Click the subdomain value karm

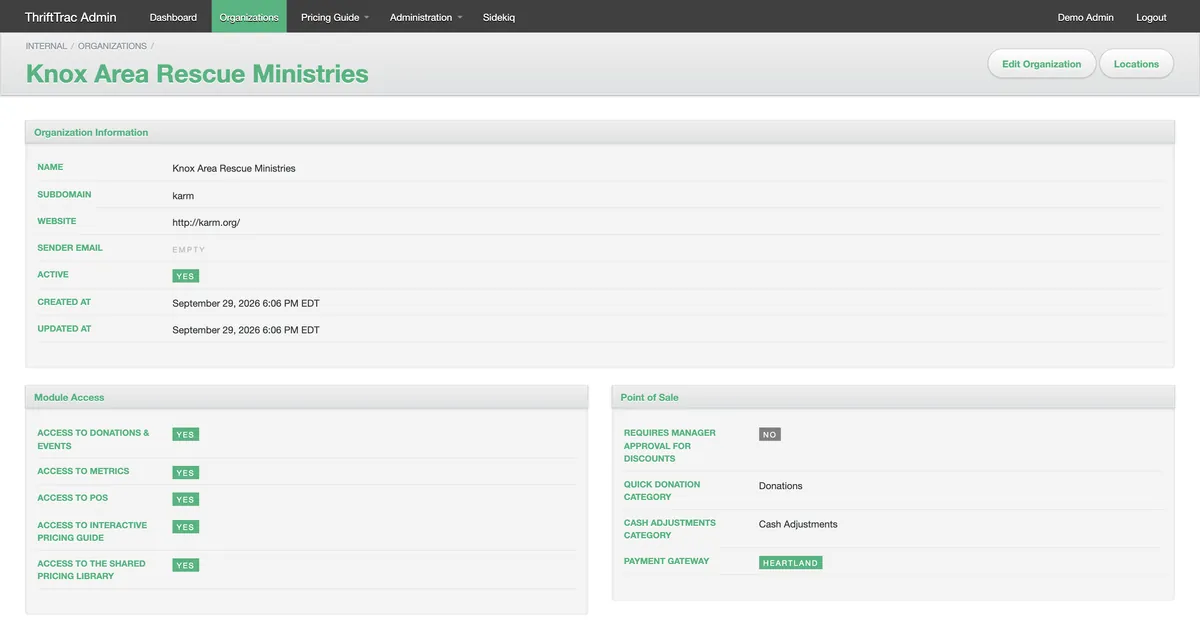point(183,196)
